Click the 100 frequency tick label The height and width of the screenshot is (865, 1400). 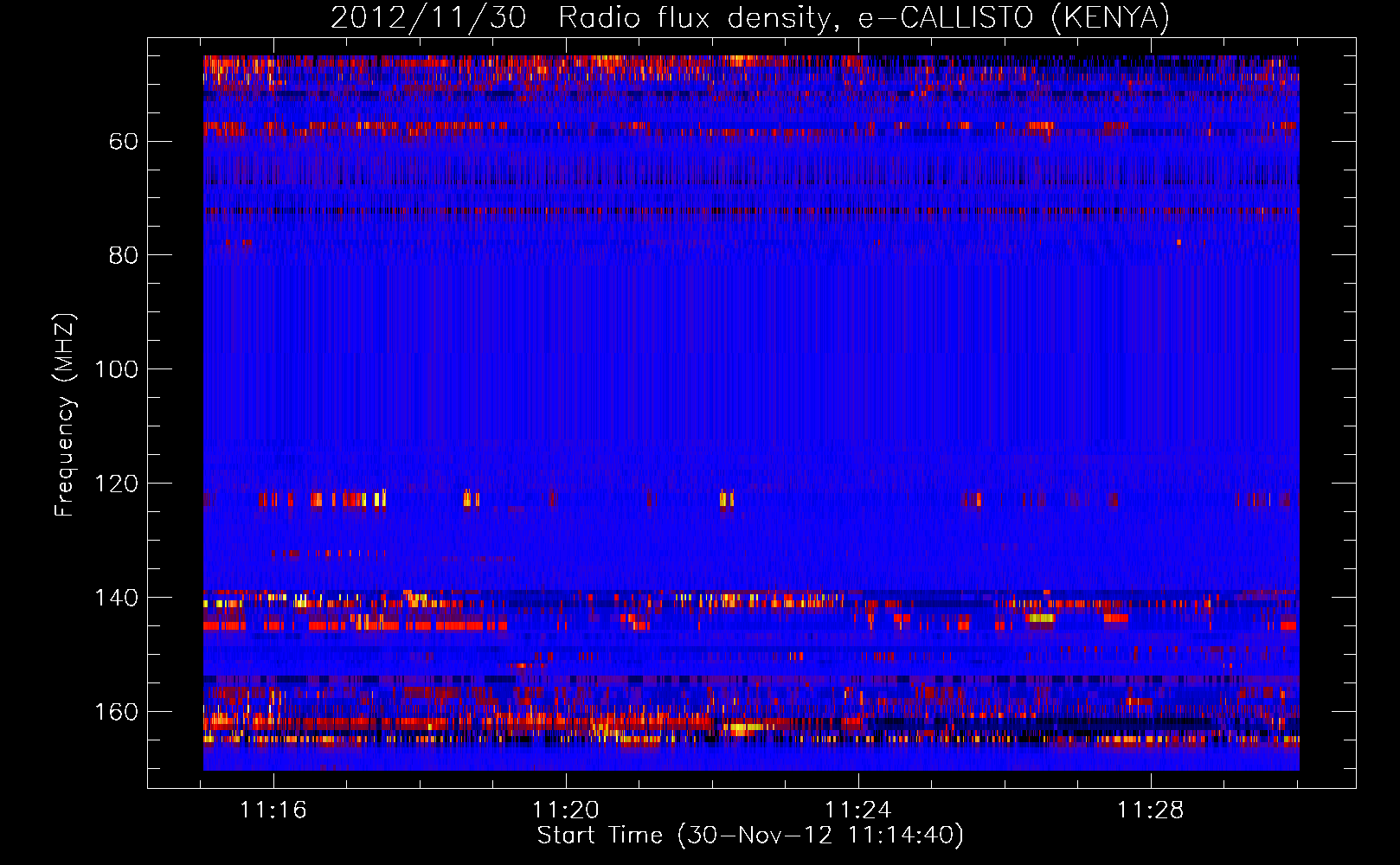(117, 369)
